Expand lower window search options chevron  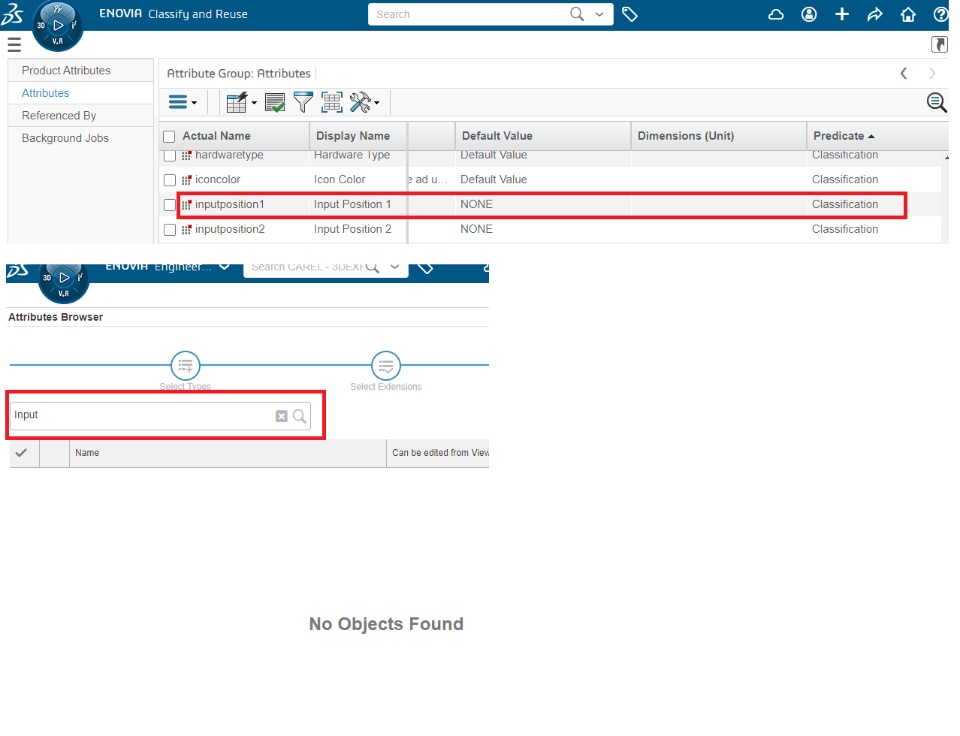(x=395, y=267)
